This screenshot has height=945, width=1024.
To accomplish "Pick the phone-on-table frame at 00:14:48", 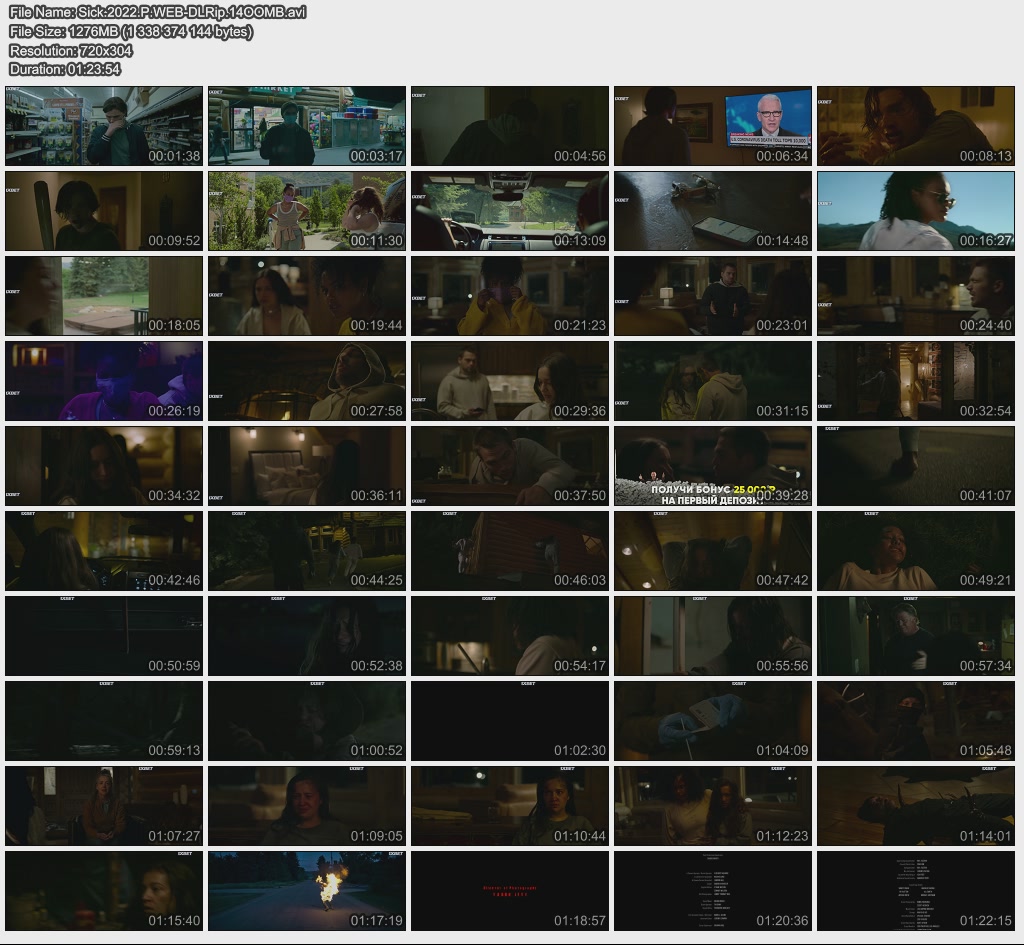I will click(713, 211).
